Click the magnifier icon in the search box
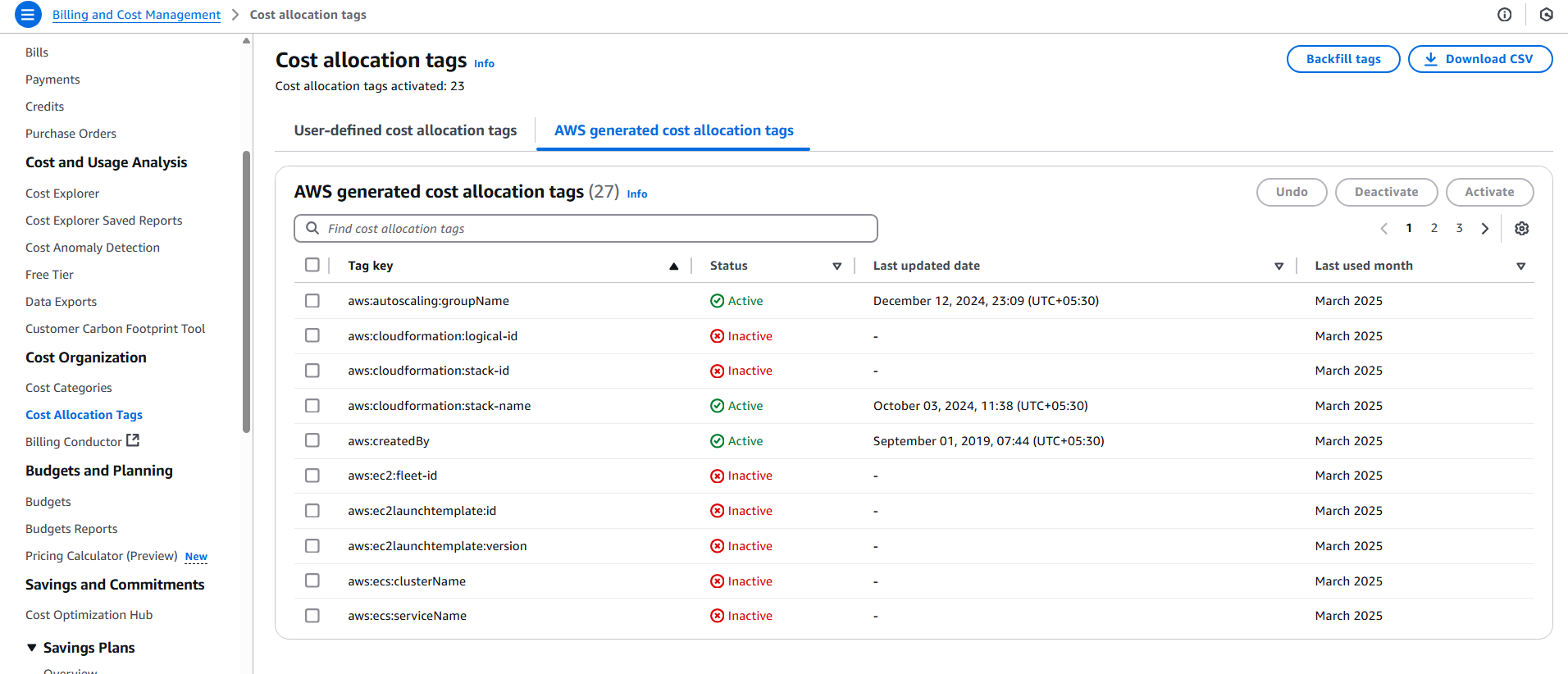The width and height of the screenshot is (1568, 674). tap(312, 228)
